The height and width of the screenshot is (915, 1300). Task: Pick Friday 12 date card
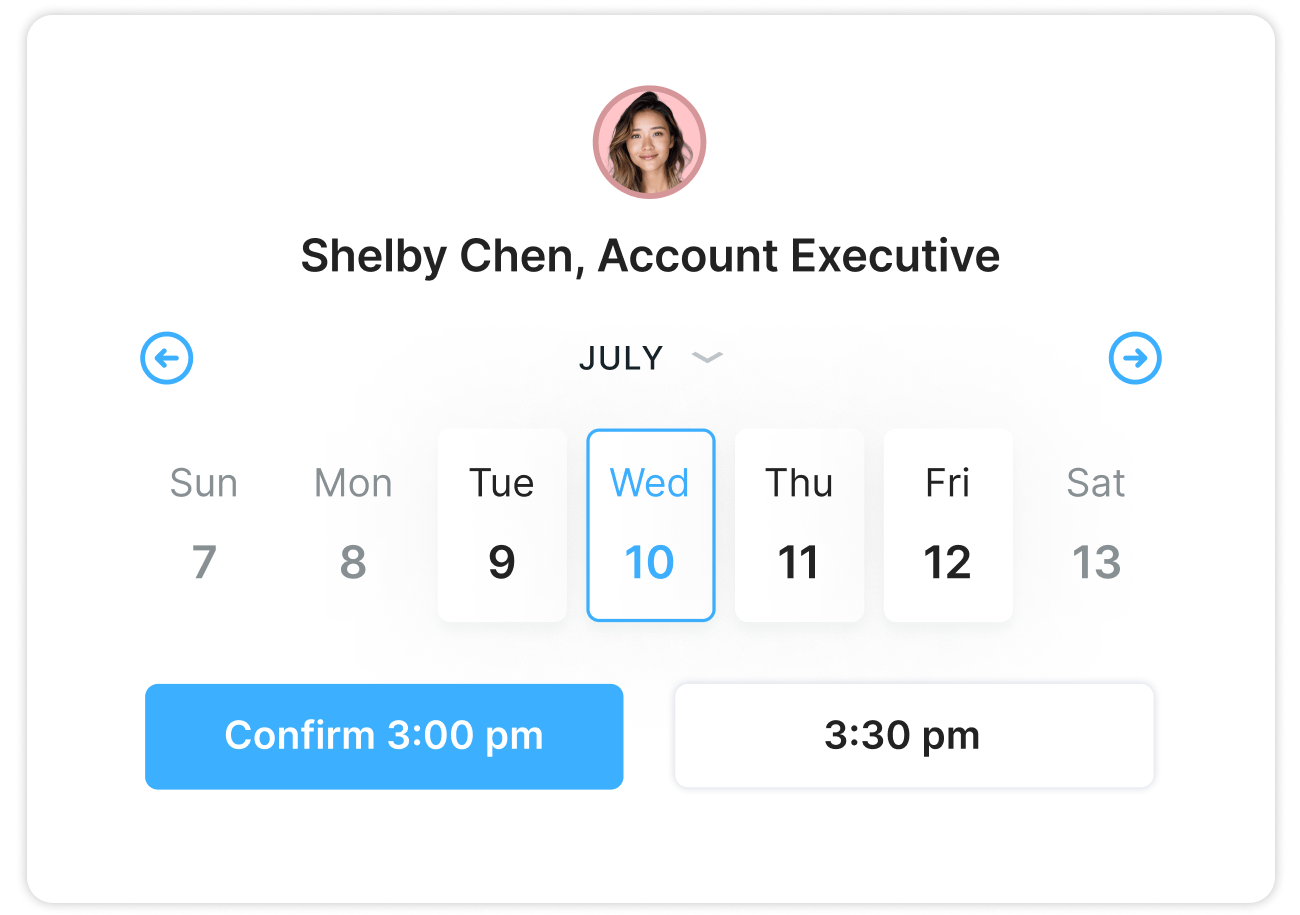pyautogui.click(x=948, y=525)
